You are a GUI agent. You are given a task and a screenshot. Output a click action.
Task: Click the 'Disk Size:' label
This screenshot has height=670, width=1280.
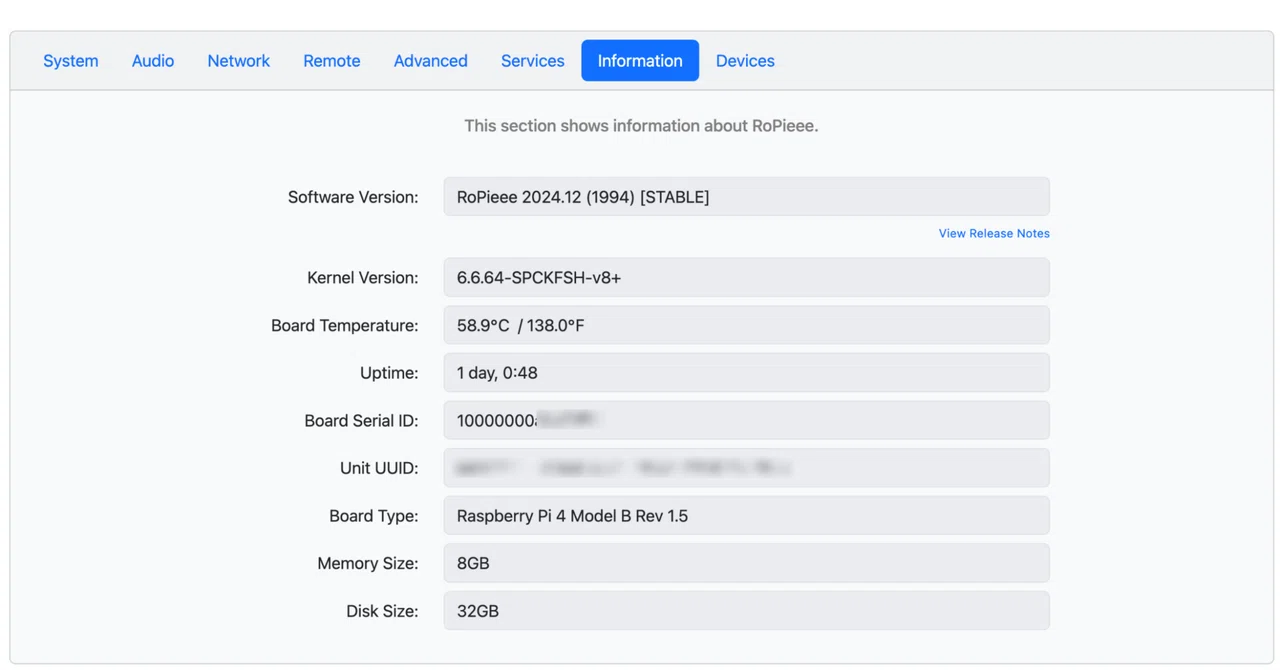pyautogui.click(x=382, y=611)
